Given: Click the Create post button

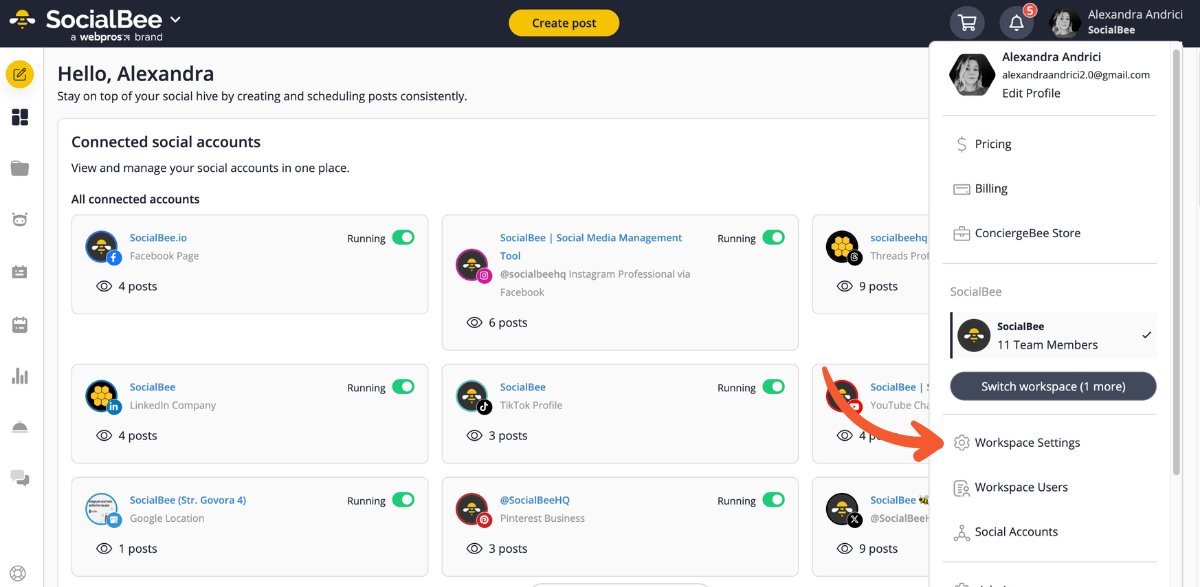Looking at the screenshot, I should (563, 23).
